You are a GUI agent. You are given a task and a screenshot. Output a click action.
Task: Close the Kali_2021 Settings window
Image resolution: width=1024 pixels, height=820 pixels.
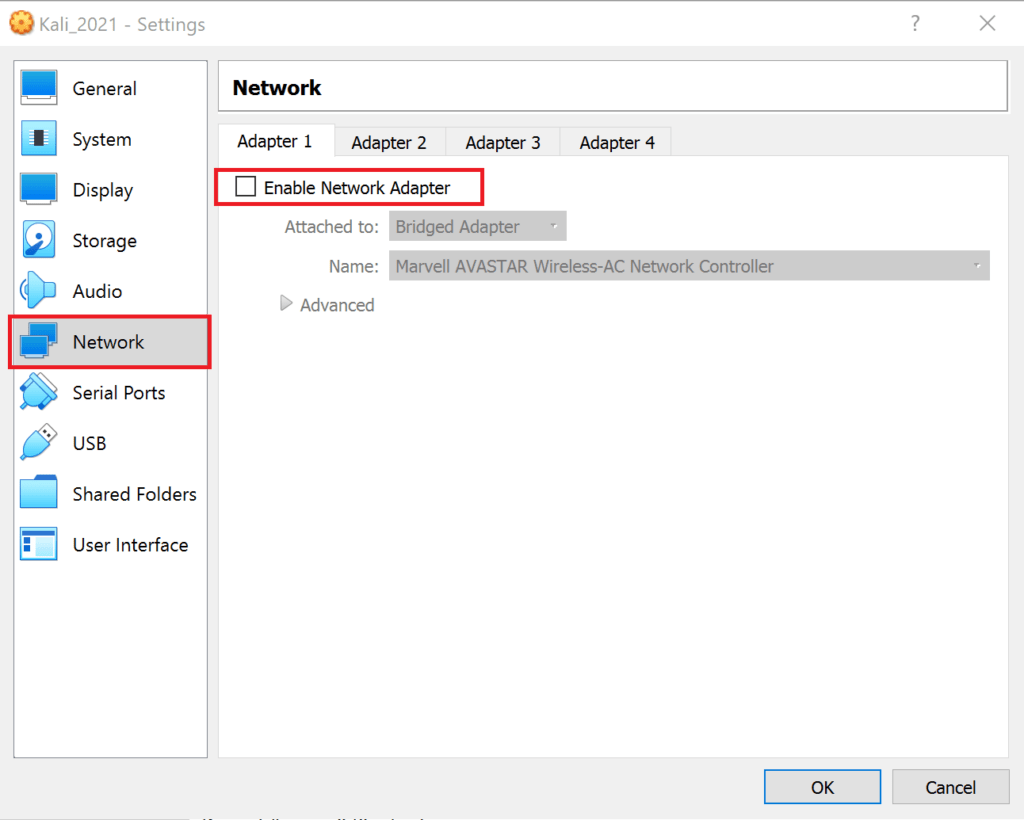click(x=987, y=24)
